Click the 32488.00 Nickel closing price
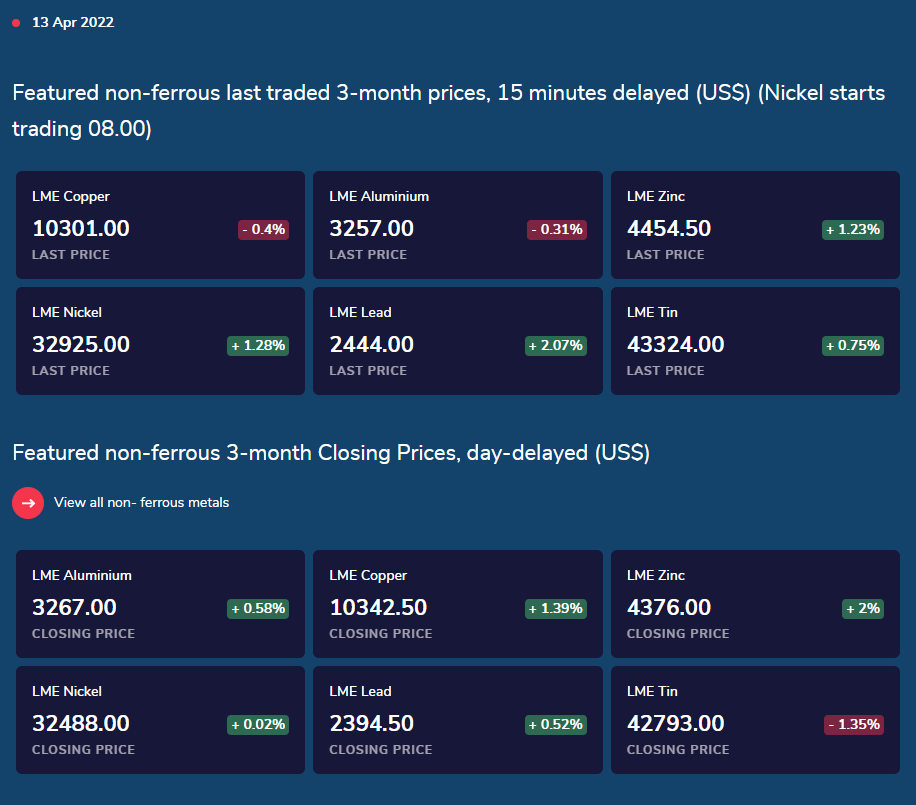916x805 pixels. point(81,724)
